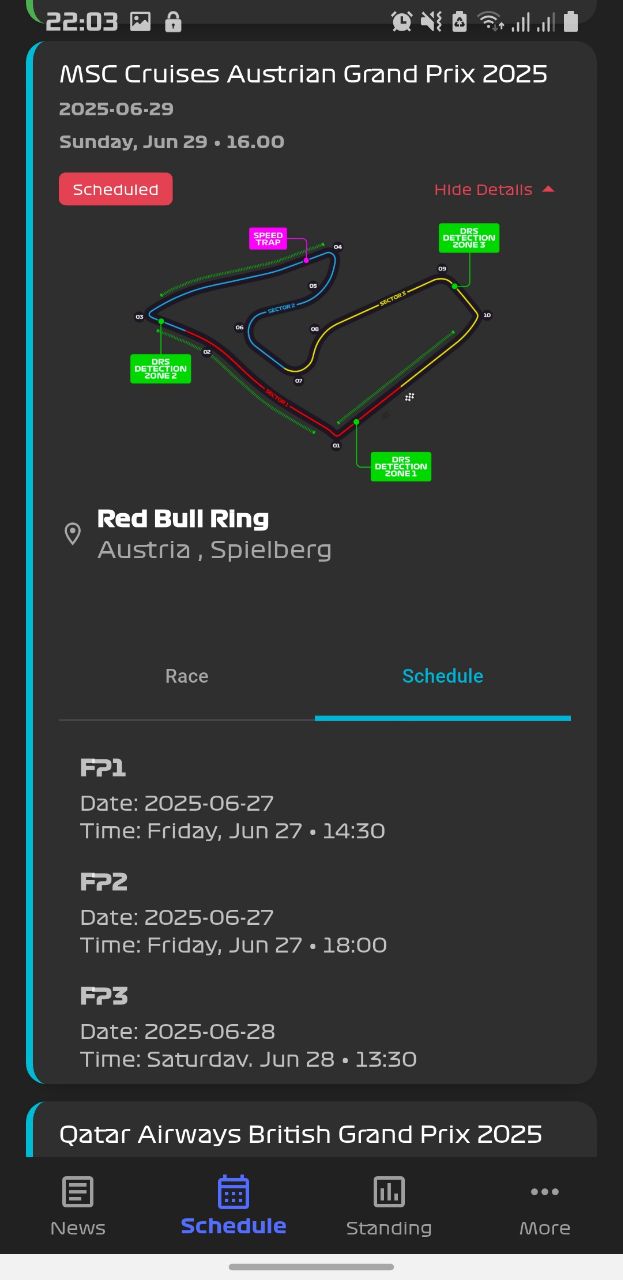Open the Standing chart icon
The image size is (623, 1280).
(389, 1192)
